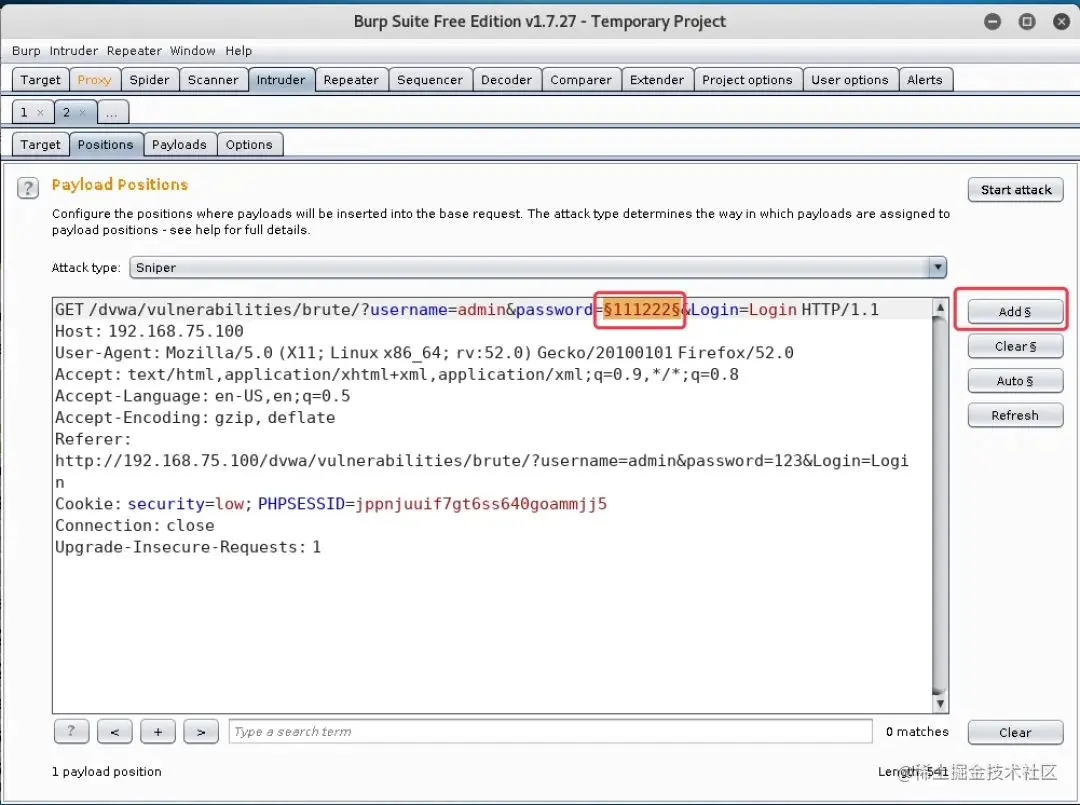
Task: Open the Repeater menu
Action: [134, 51]
